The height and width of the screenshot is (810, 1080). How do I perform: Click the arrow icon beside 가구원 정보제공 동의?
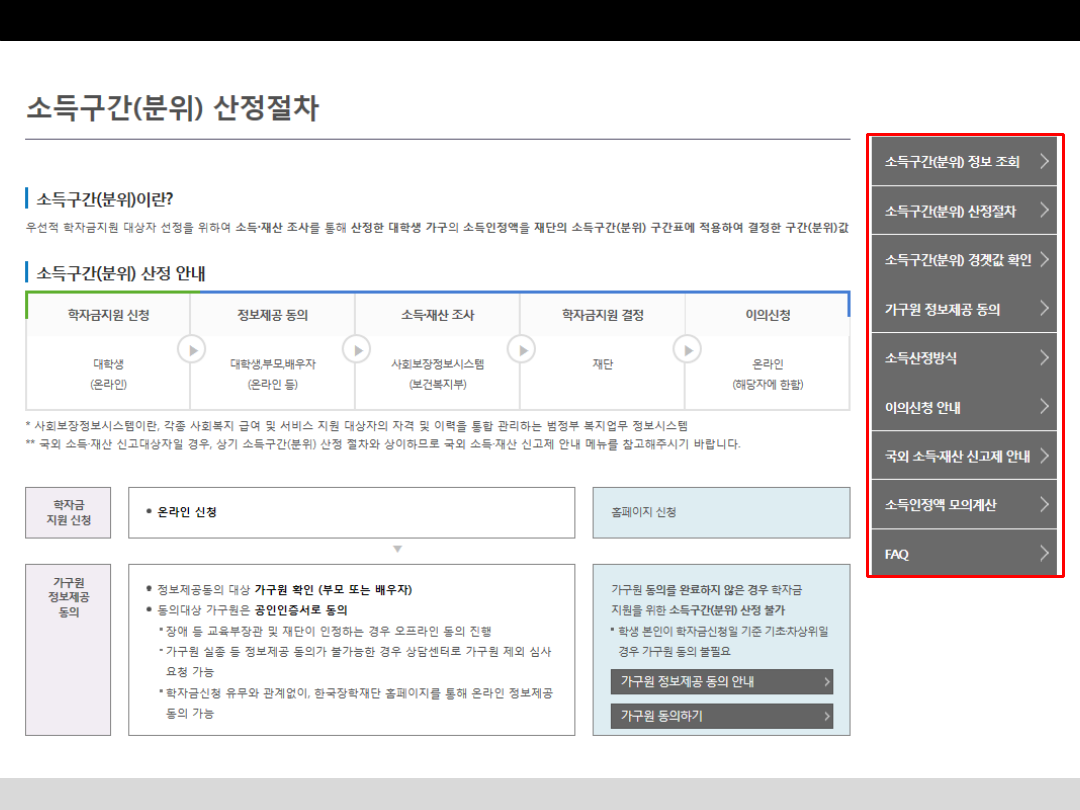coord(1044,308)
